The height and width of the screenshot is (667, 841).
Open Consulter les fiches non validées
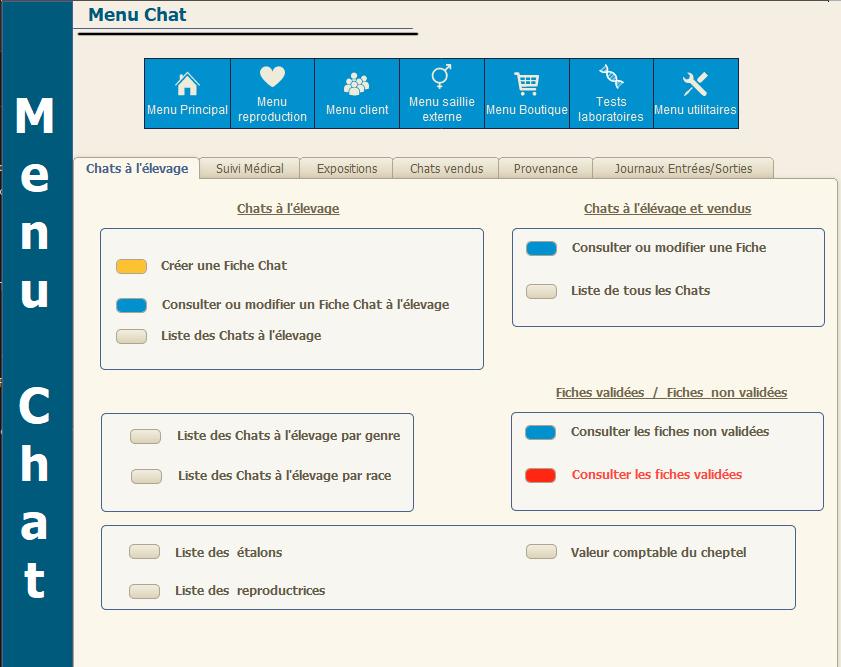(x=540, y=432)
